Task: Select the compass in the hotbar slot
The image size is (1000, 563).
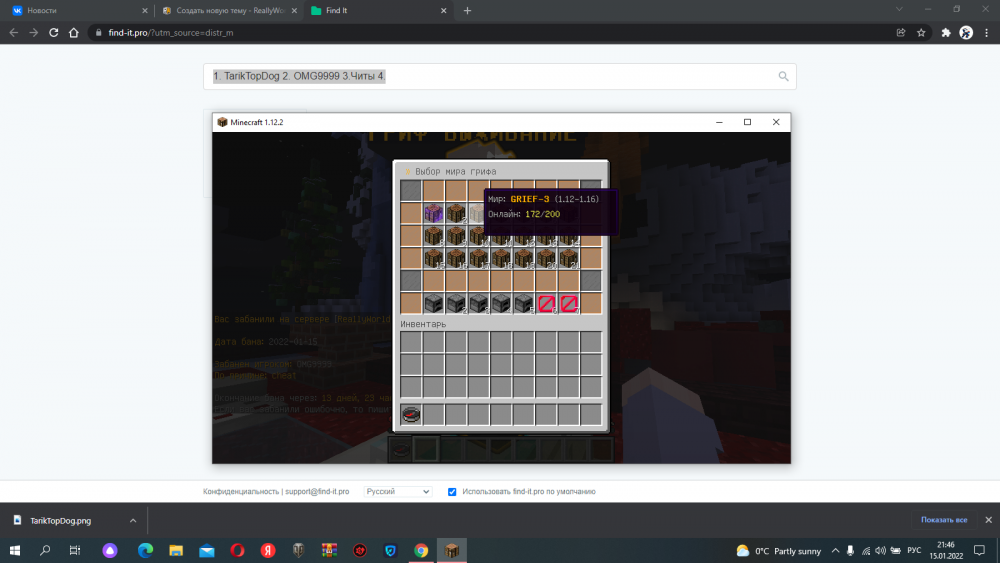Action: 411,414
